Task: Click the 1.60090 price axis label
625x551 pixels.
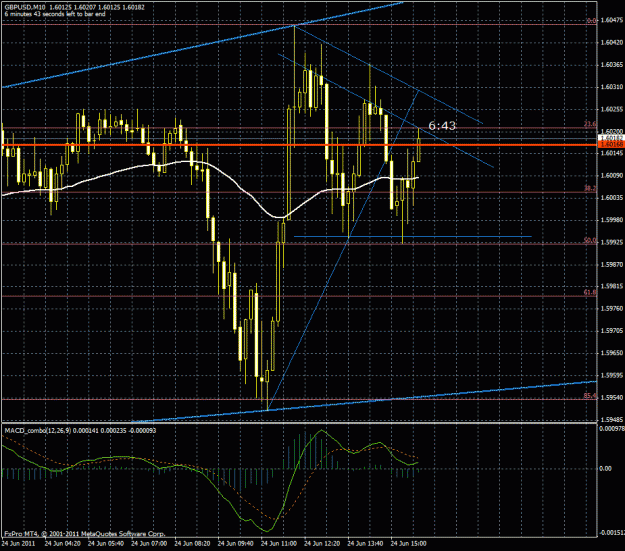Action: pos(611,175)
